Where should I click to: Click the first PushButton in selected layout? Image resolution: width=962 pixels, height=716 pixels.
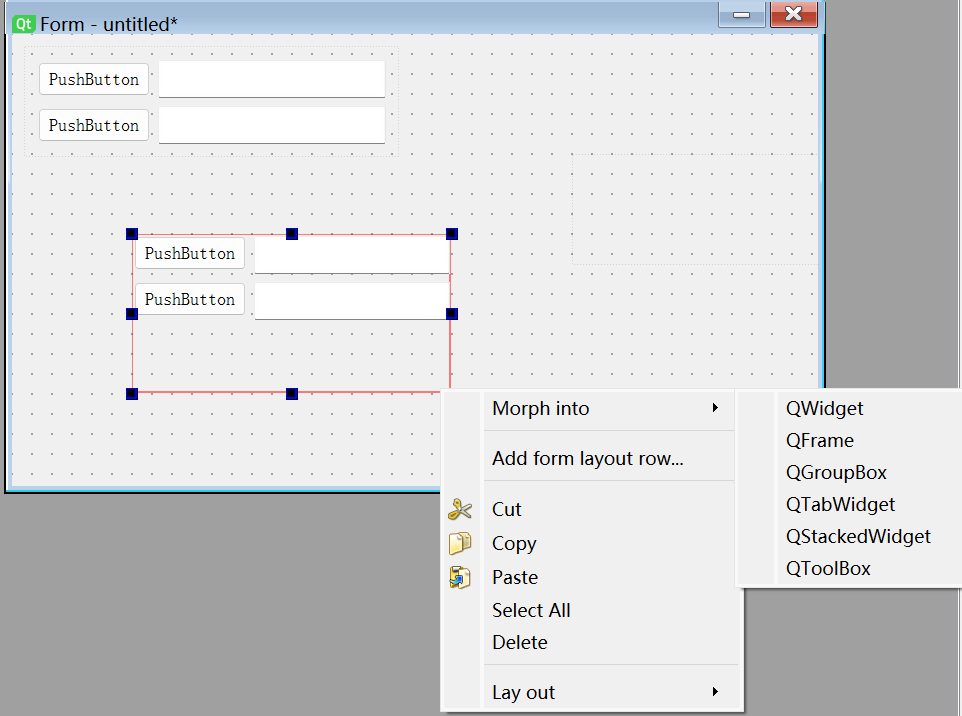pos(190,253)
